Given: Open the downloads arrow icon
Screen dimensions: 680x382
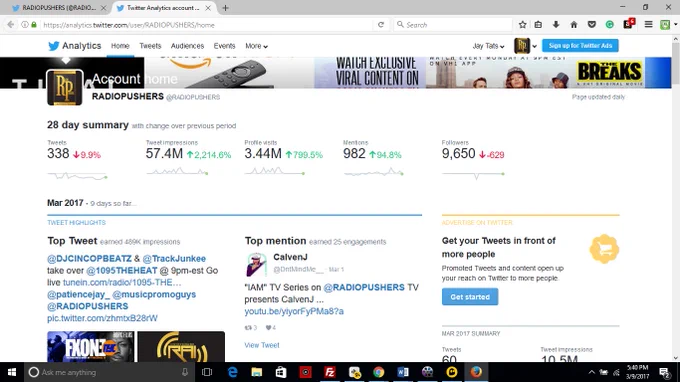Looking at the screenshot, I should coord(556,25).
